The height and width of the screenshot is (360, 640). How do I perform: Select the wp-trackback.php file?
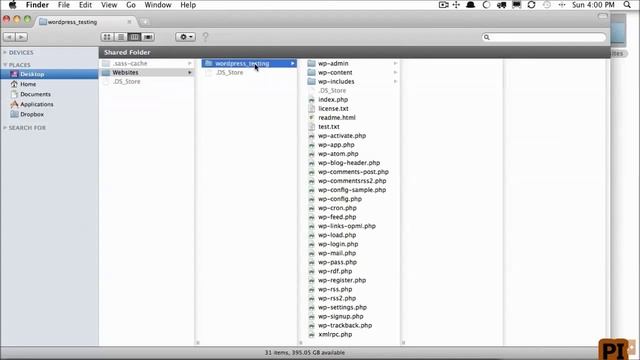[x=345, y=326]
